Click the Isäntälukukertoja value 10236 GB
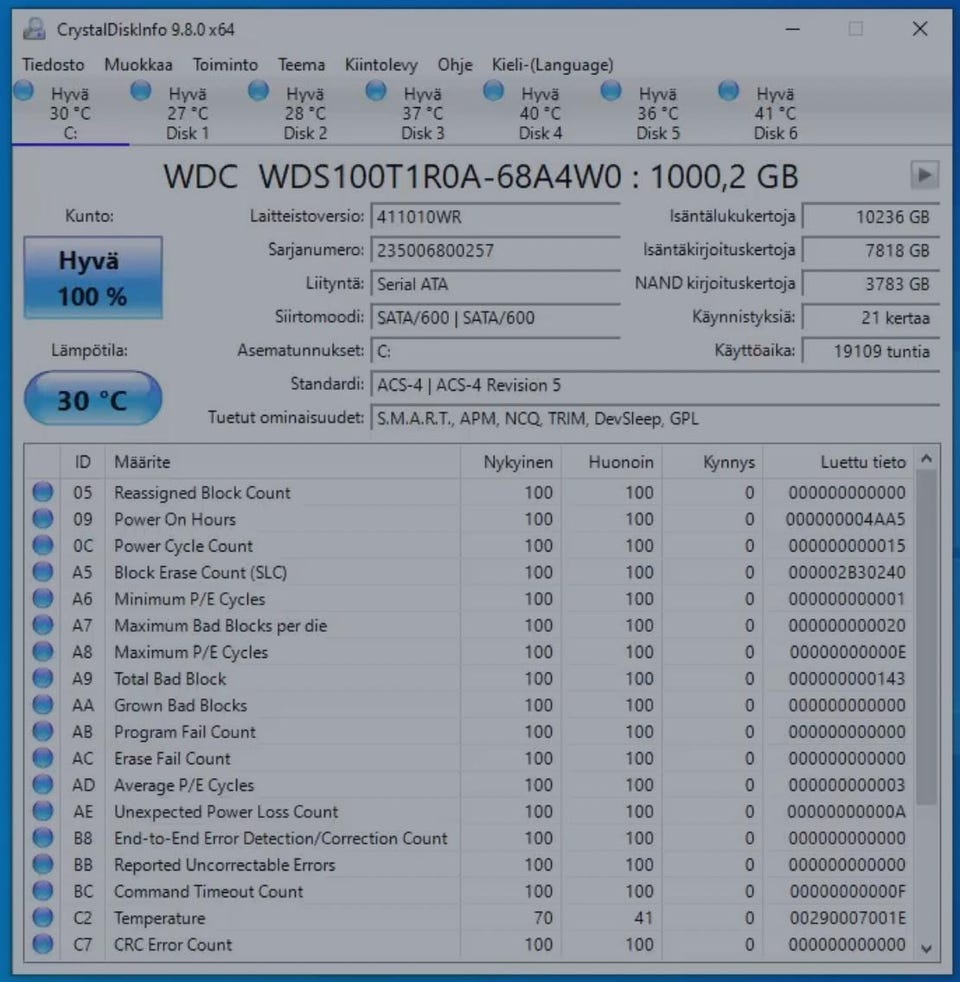The height and width of the screenshot is (982, 960). tap(870, 217)
